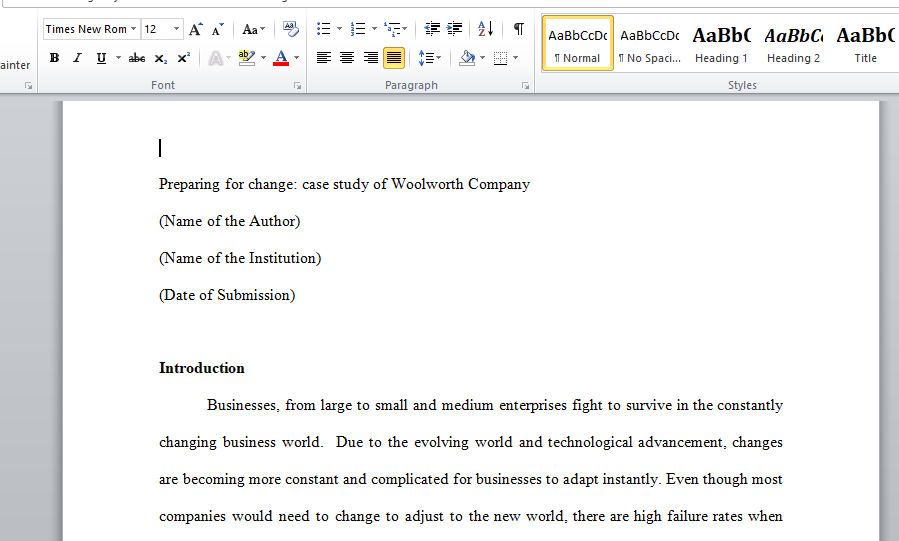899x541 pixels.
Task: Expand underline style options
Action: (x=118, y=58)
